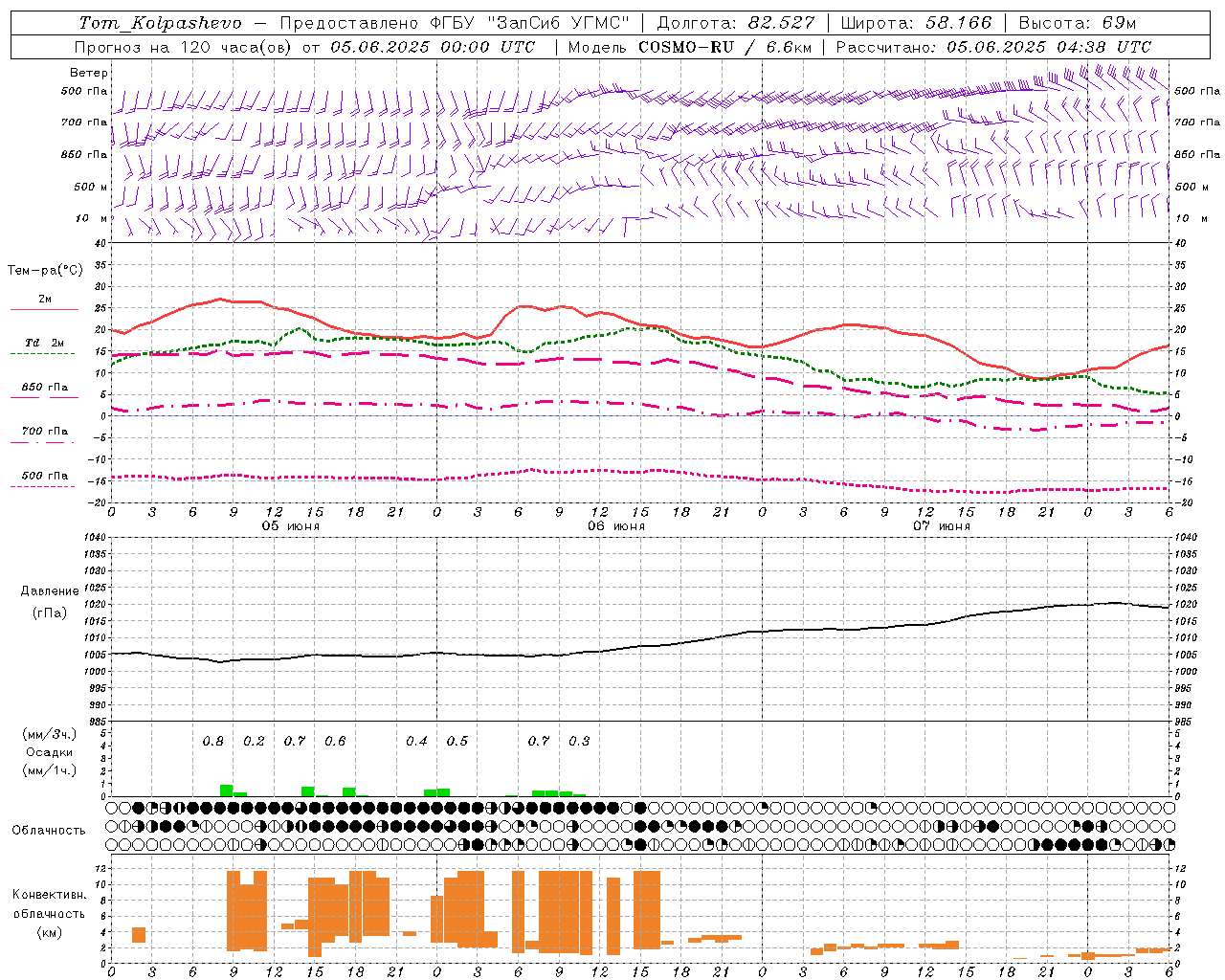Click the '0.6' precipitation amount

tap(335, 741)
